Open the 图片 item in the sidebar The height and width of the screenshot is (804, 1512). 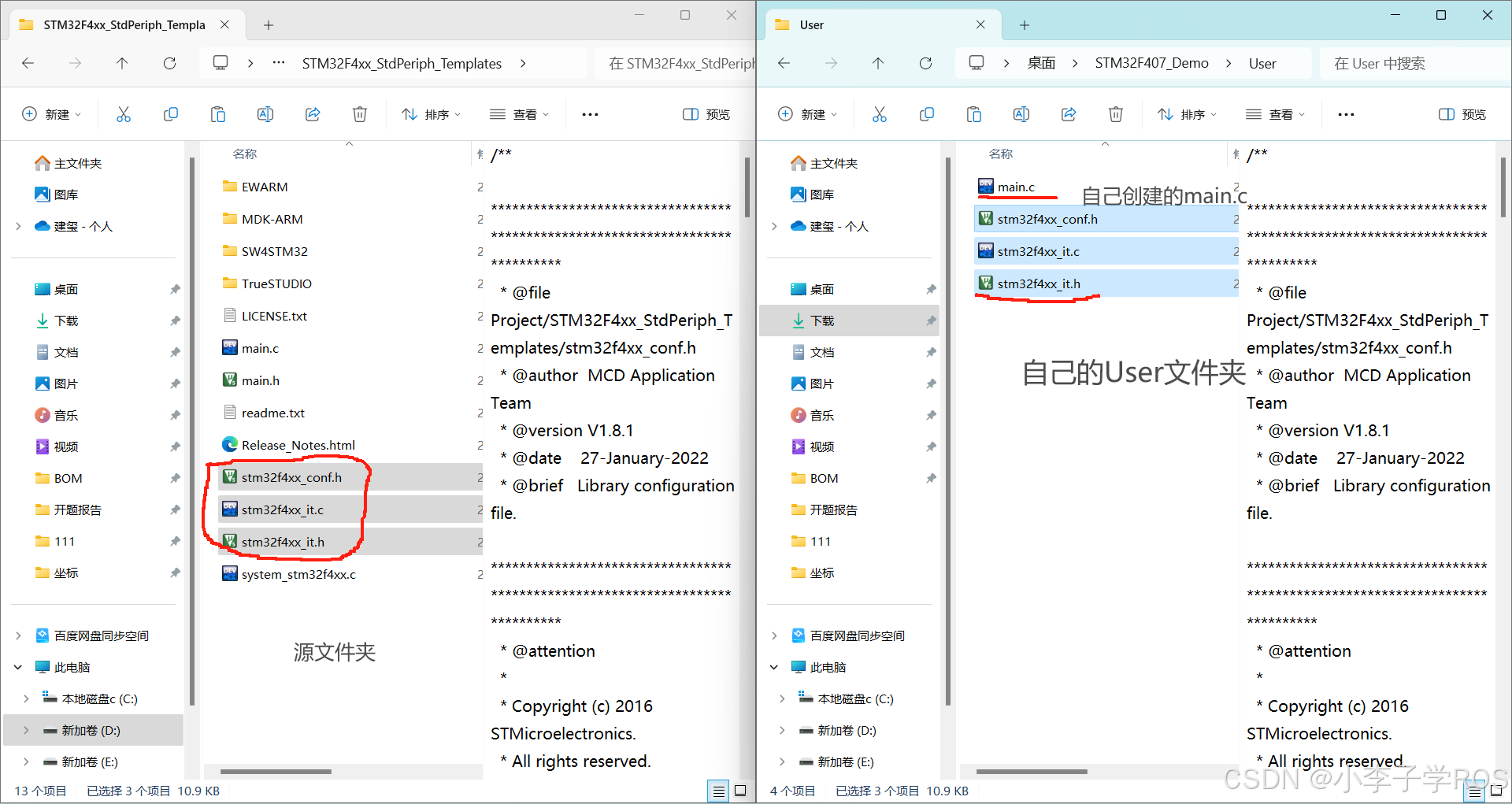pos(822,383)
